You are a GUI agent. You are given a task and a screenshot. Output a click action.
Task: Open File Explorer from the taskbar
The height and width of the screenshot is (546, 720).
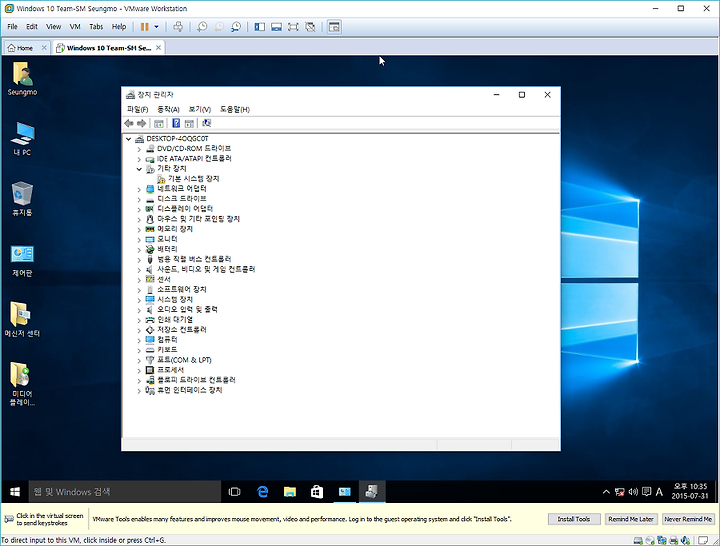290,492
